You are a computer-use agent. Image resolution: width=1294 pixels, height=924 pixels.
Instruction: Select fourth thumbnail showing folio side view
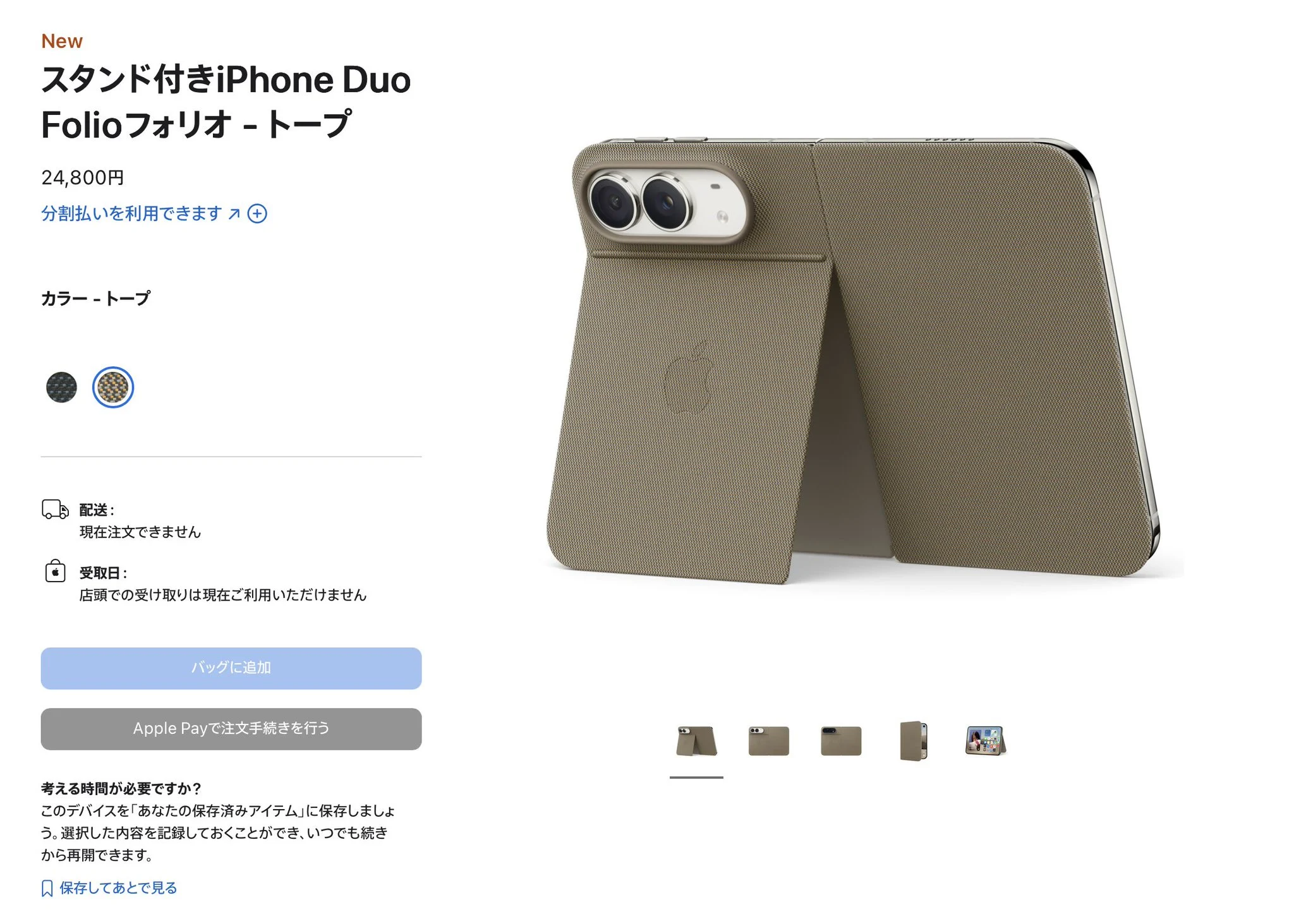[914, 741]
